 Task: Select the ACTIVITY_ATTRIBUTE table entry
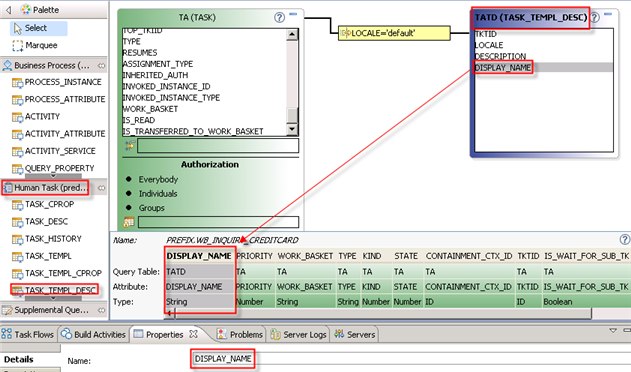click(59, 134)
